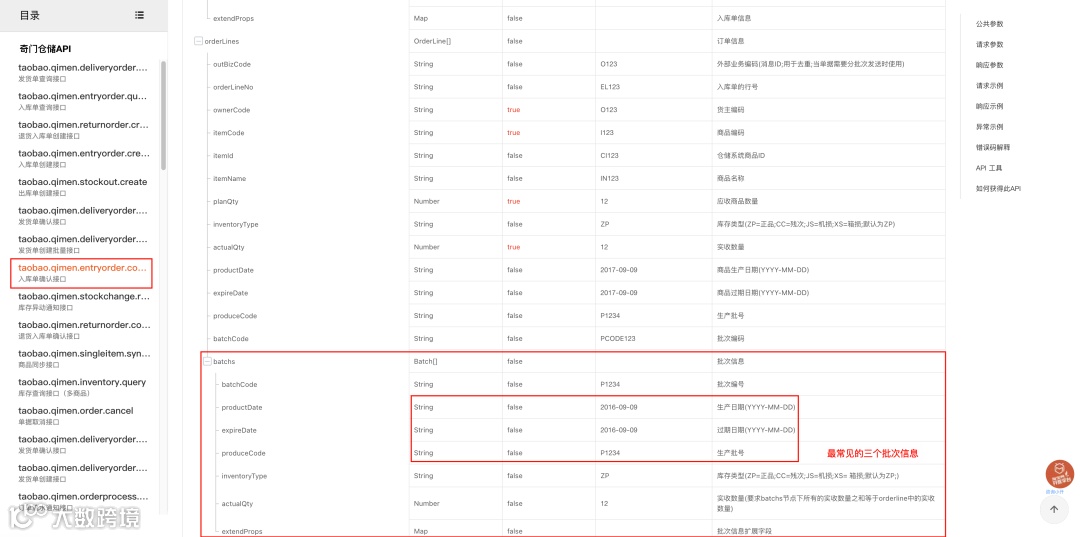Jump to 错误码解释 section
Viewport: 1080px width, 537px height.
pos(993,147)
